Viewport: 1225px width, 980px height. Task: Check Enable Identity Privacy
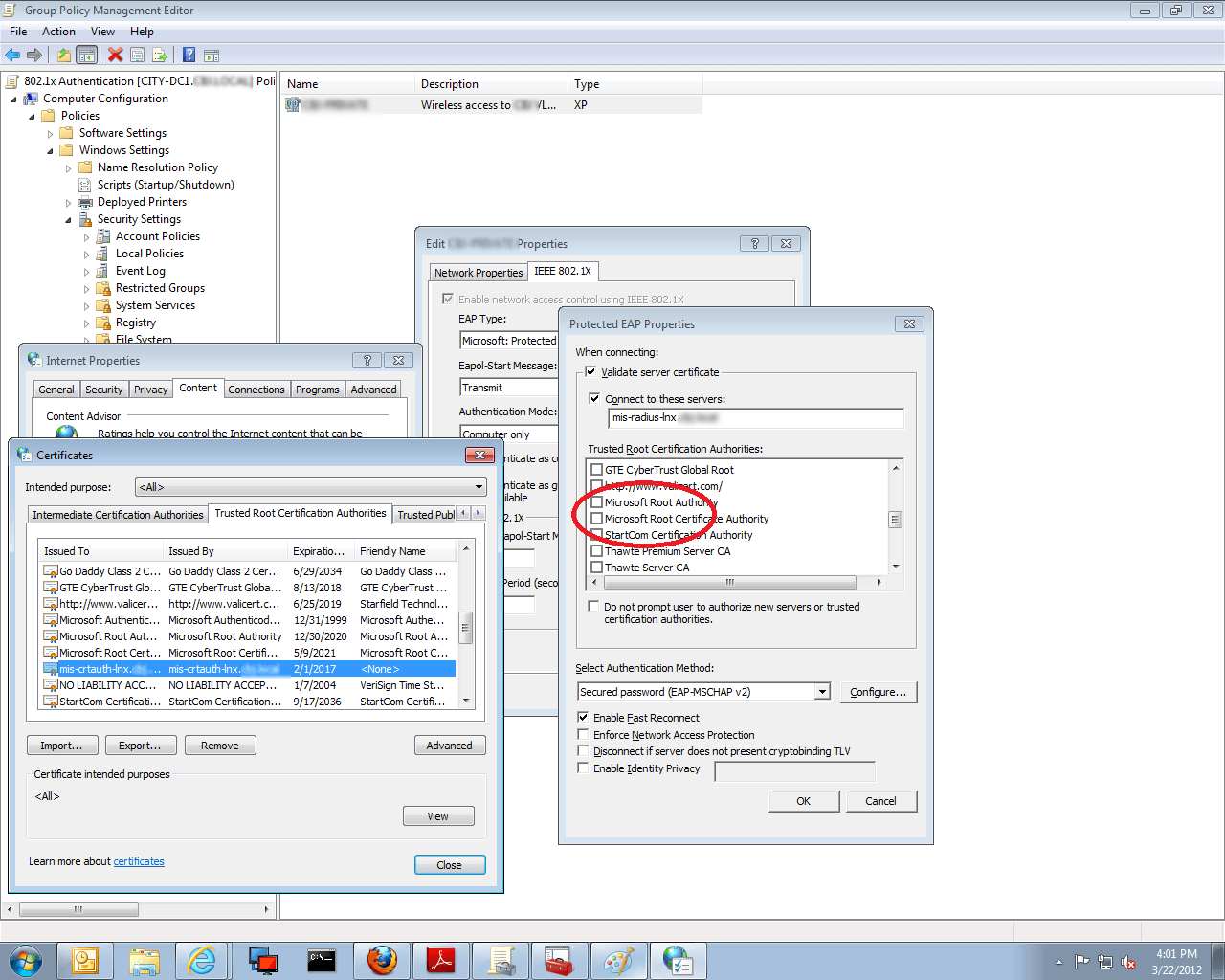click(583, 768)
